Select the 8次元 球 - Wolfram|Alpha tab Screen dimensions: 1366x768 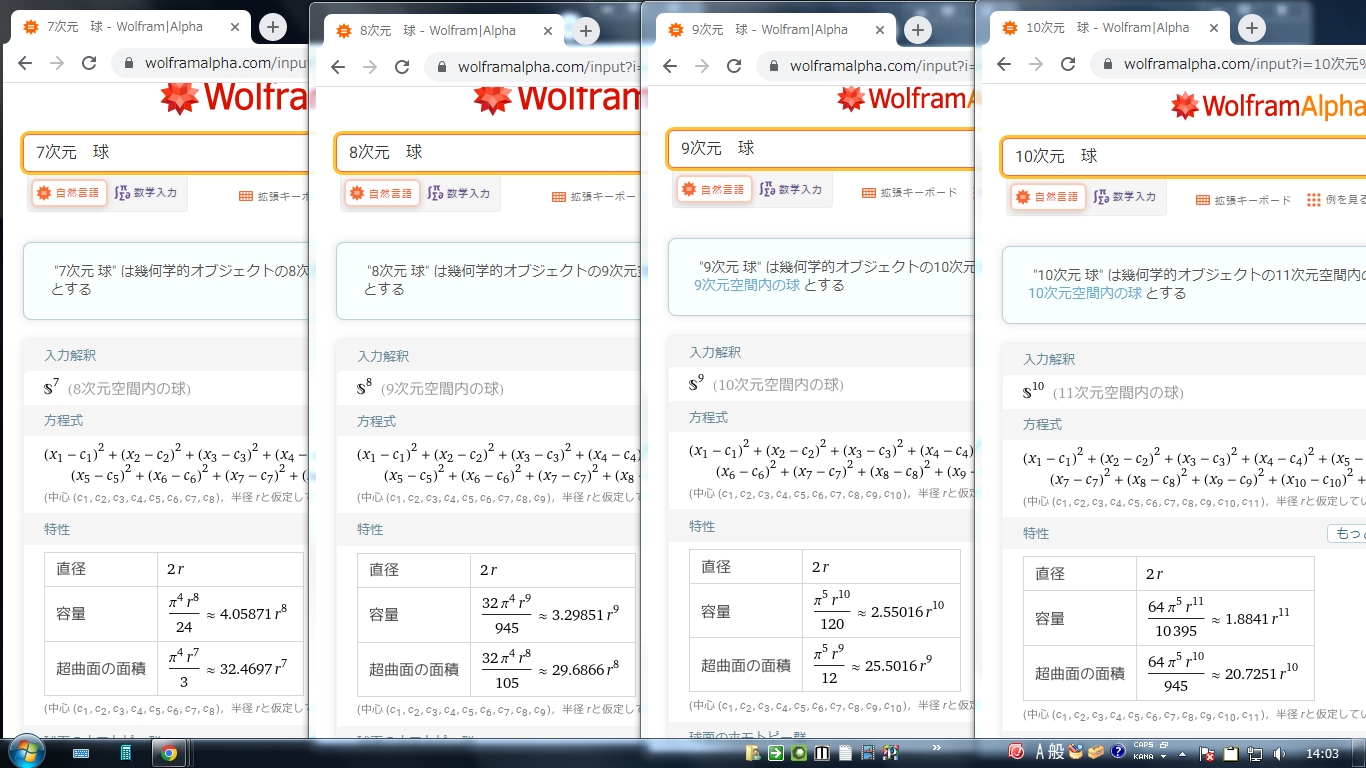[x=437, y=31]
